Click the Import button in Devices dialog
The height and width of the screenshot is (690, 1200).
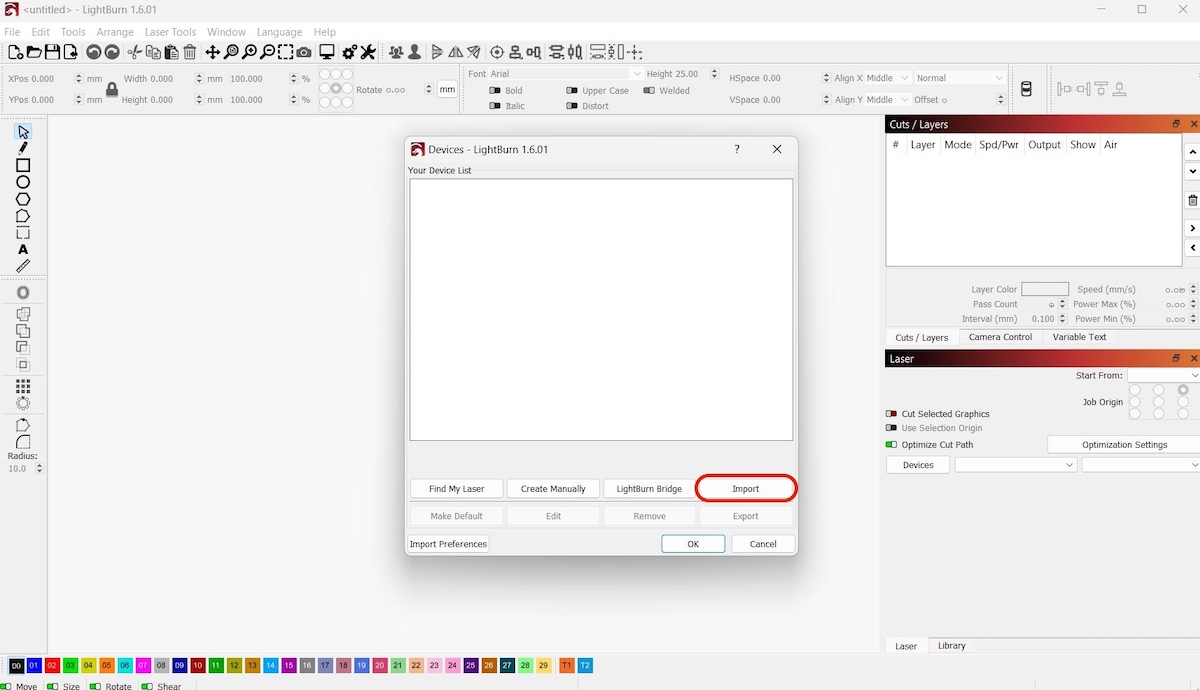coord(746,489)
